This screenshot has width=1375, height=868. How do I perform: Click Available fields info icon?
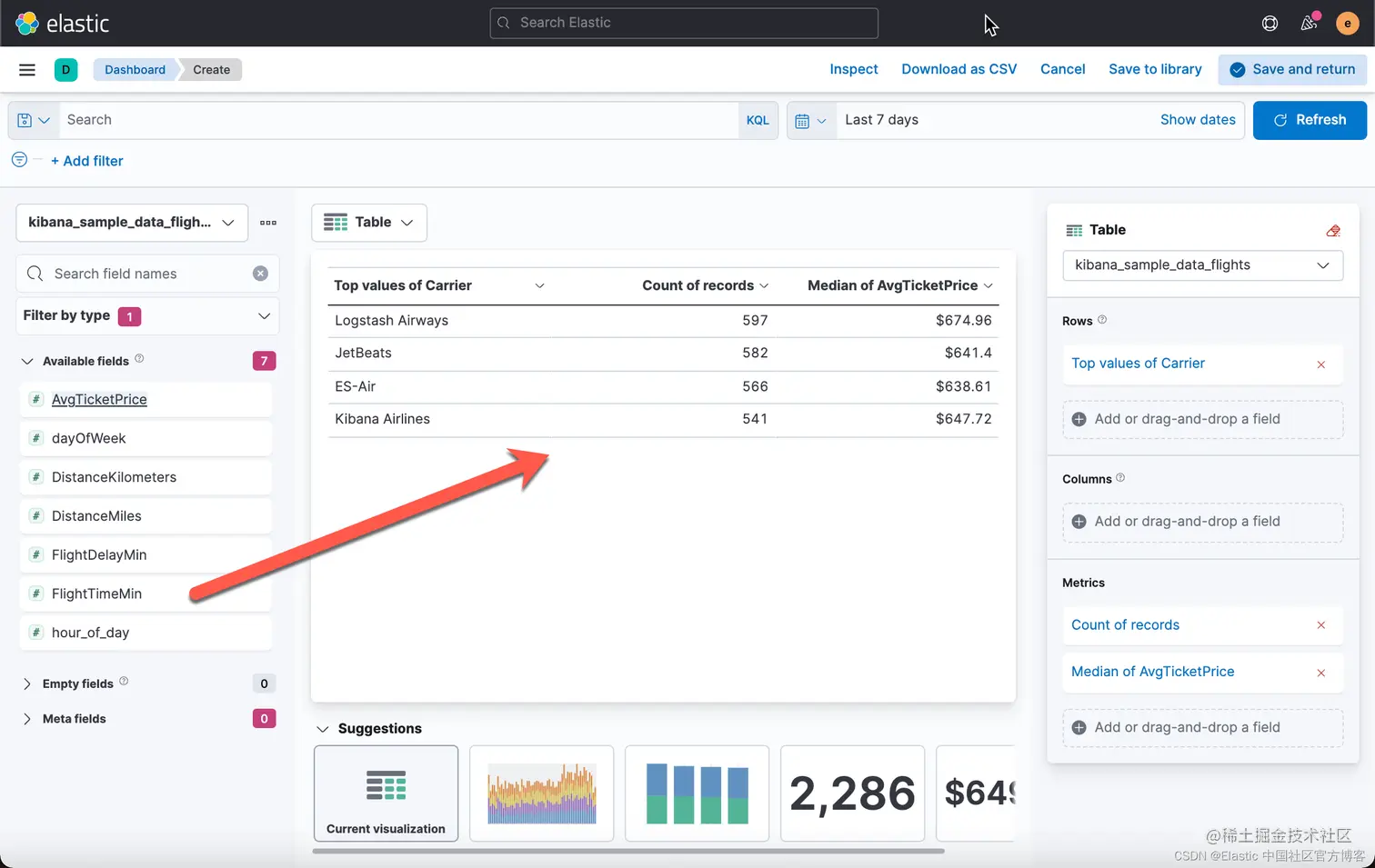click(139, 358)
